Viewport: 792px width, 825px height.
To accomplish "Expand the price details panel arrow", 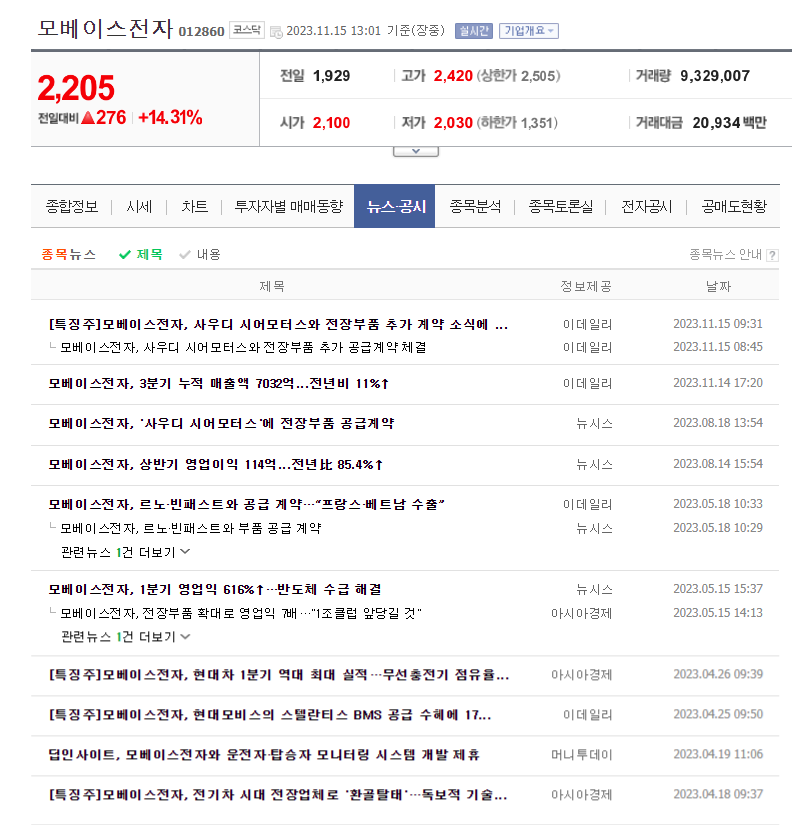I will pyautogui.click(x=416, y=152).
